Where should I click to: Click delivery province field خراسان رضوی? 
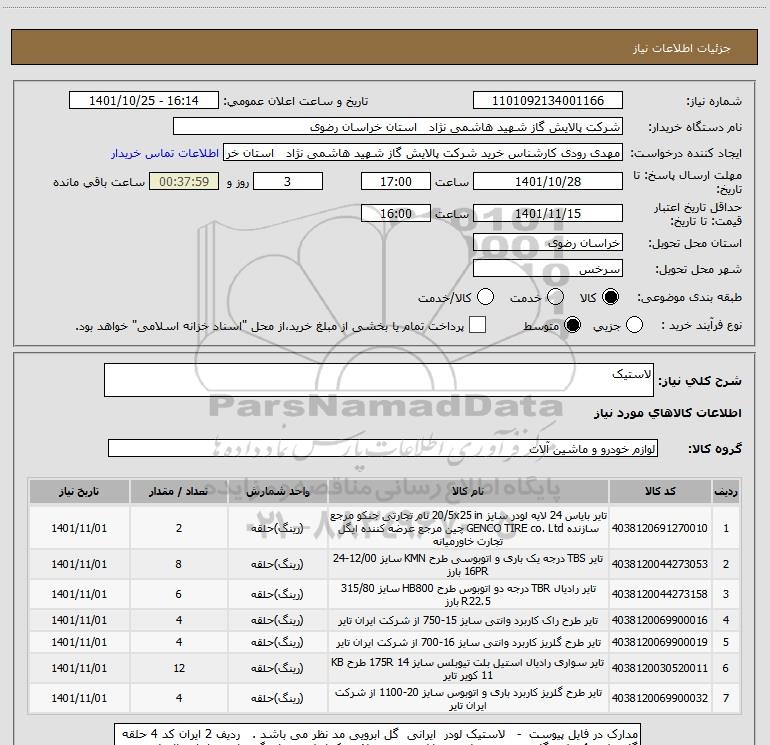coord(548,243)
